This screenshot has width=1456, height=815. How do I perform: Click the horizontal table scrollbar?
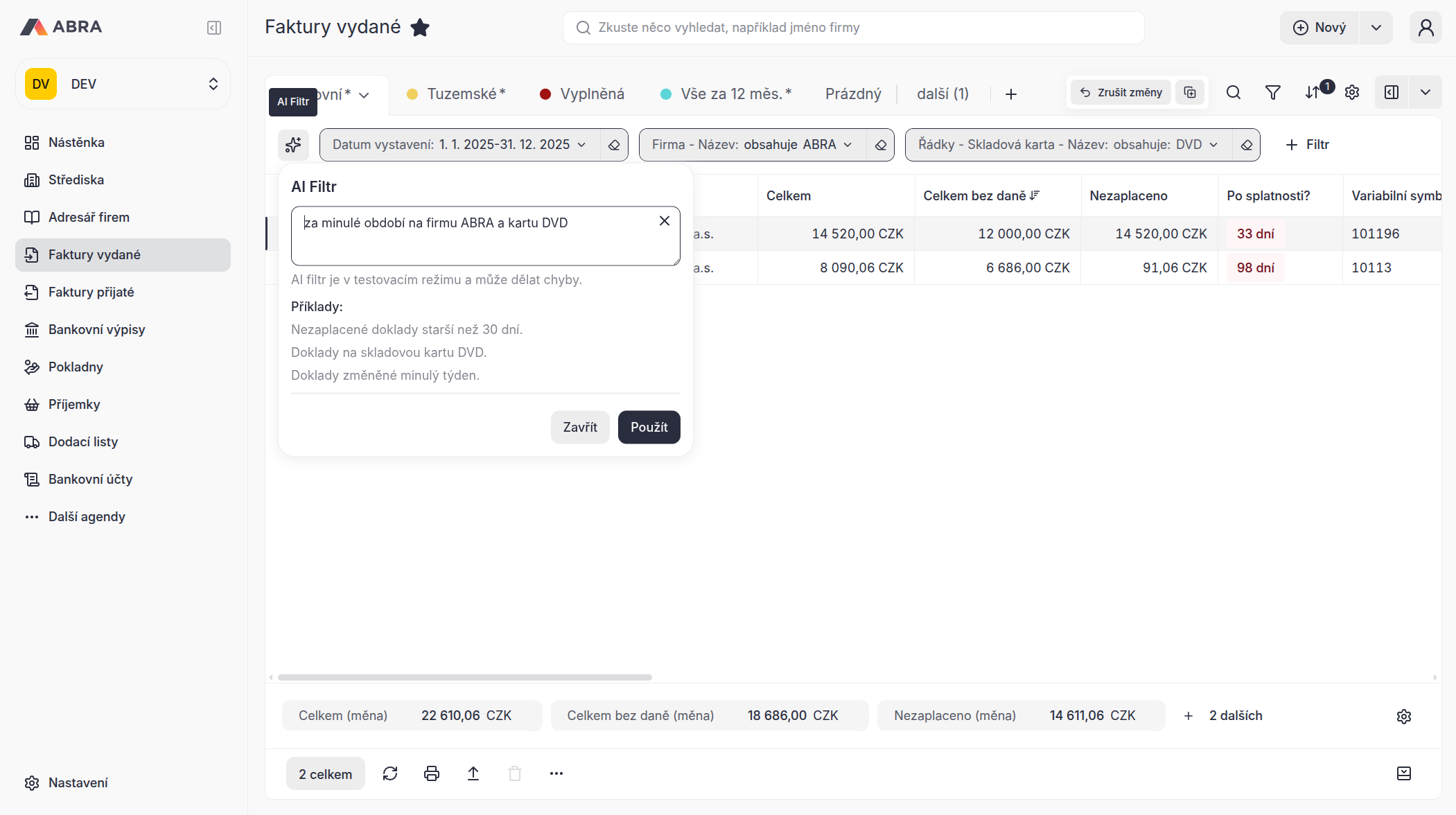pyautogui.click(x=464, y=677)
